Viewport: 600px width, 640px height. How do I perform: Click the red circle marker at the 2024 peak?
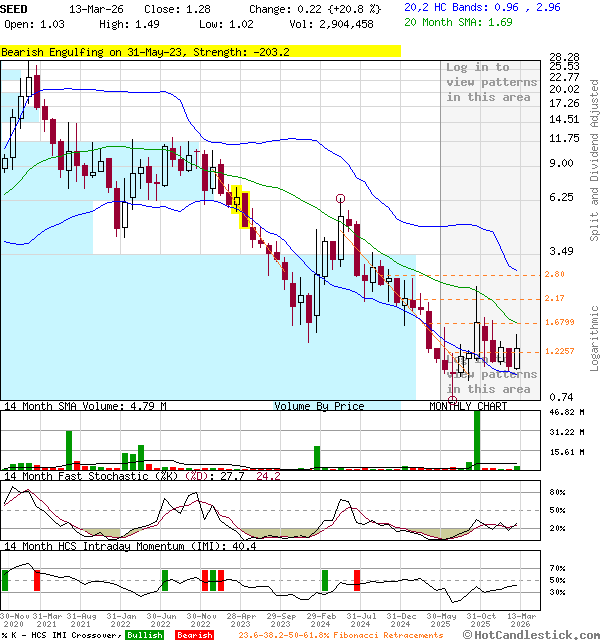tap(341, 198)
